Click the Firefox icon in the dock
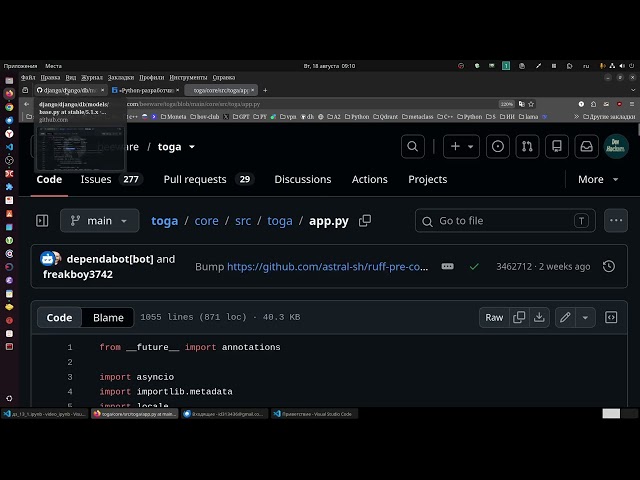This screenshot has height=480, width=640. [x=9, y=93]
